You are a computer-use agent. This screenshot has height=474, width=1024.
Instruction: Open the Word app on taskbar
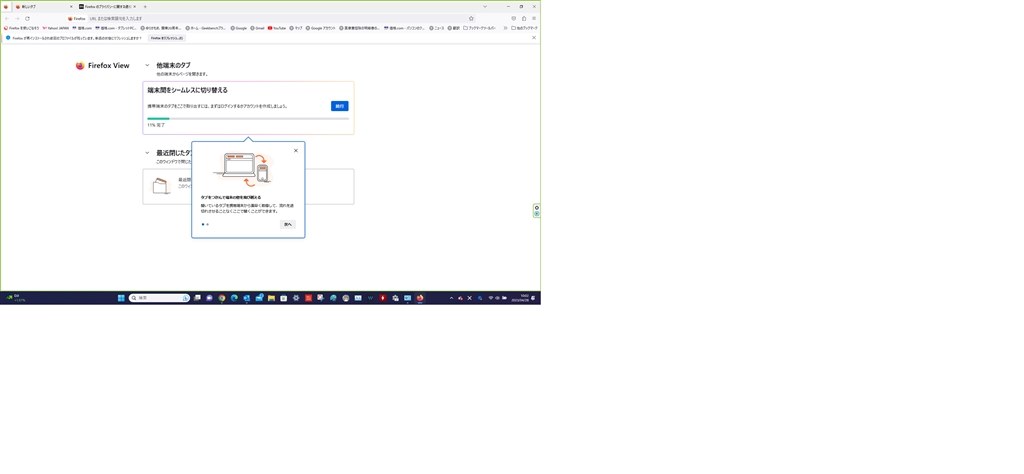[x=370, y=298]
